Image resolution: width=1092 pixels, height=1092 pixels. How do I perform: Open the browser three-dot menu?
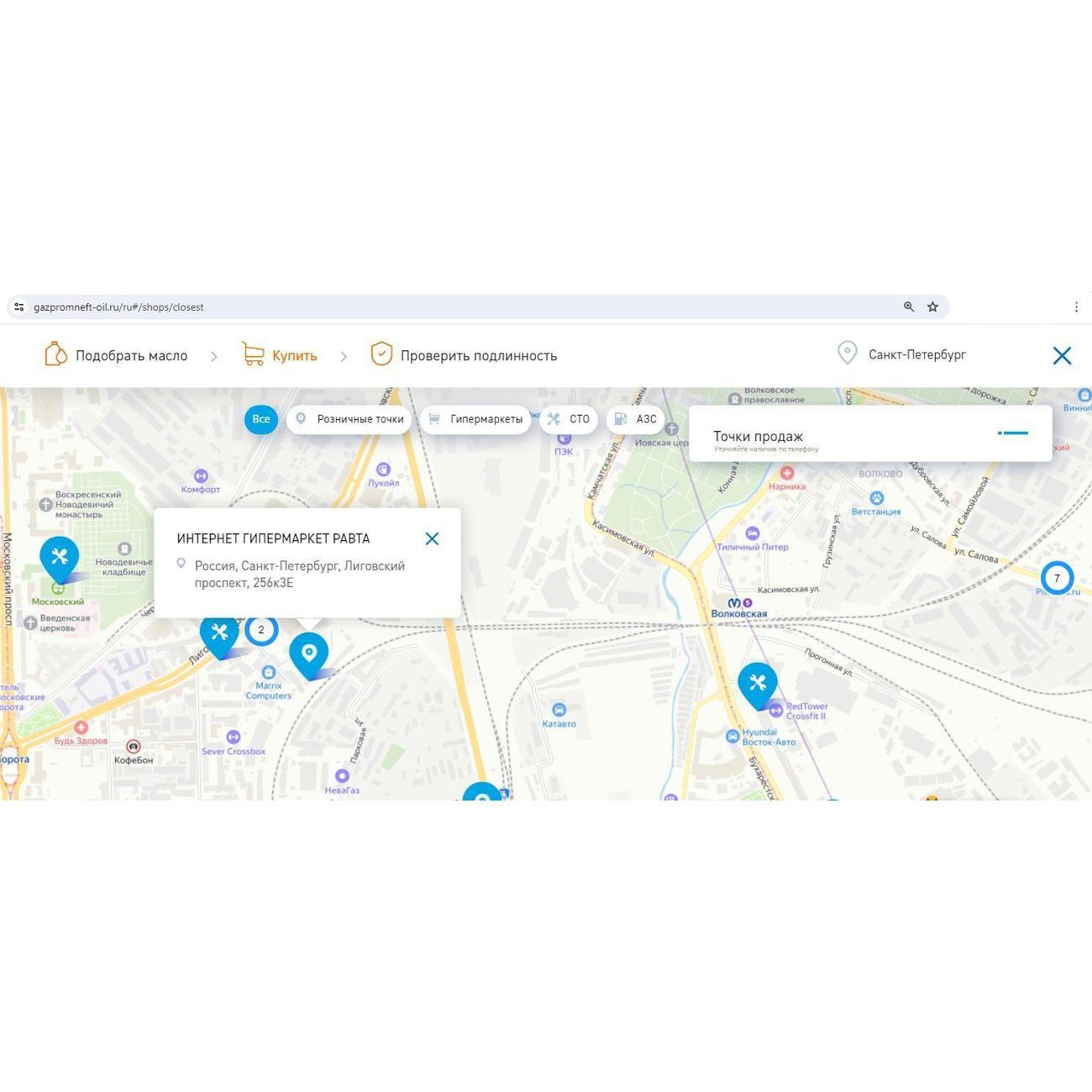click(x=1076, y=307)
